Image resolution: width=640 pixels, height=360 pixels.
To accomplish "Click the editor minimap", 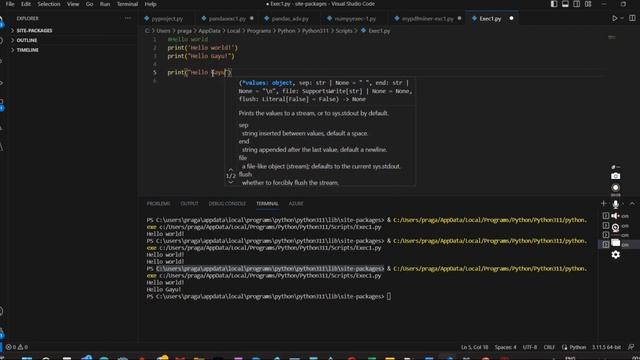I will tap(611, 38).
